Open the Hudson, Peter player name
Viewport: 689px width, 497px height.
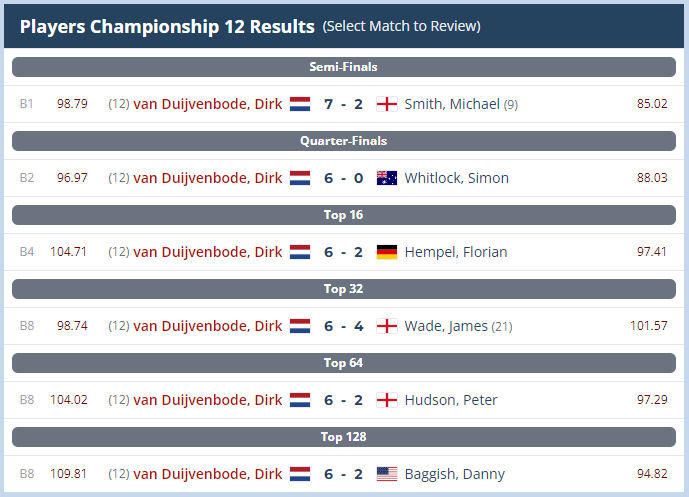451,400
